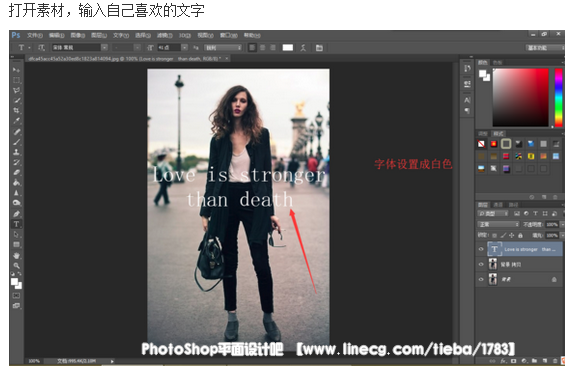Open the character panel toggle icon
The height and width of the screenshot is (366, 565).
point(319,48)
